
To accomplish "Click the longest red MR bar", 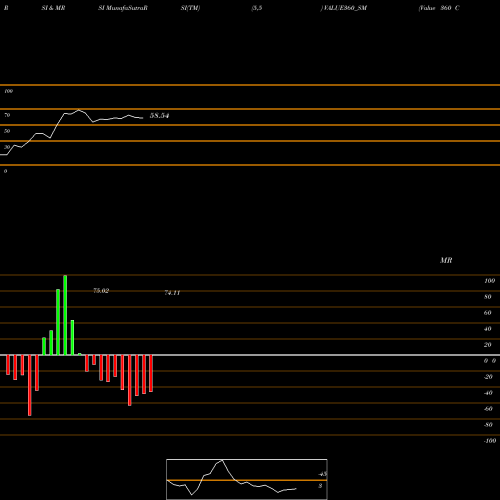I will pos(30,385).
